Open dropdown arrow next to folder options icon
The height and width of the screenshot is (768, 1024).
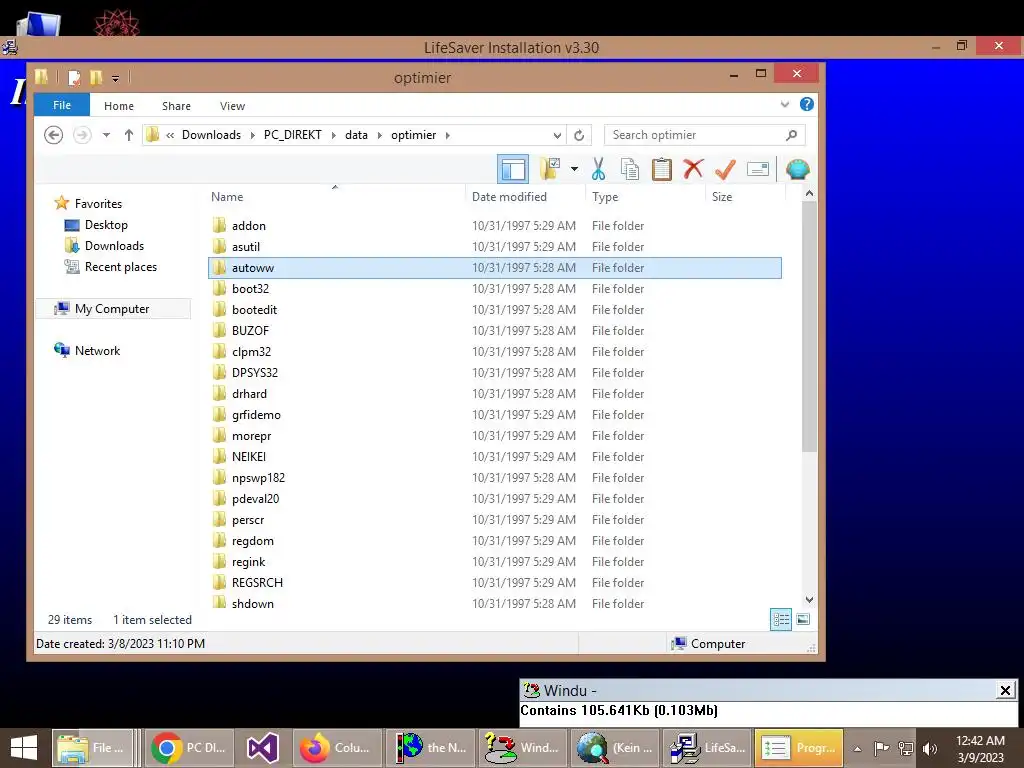pos(574,169)
